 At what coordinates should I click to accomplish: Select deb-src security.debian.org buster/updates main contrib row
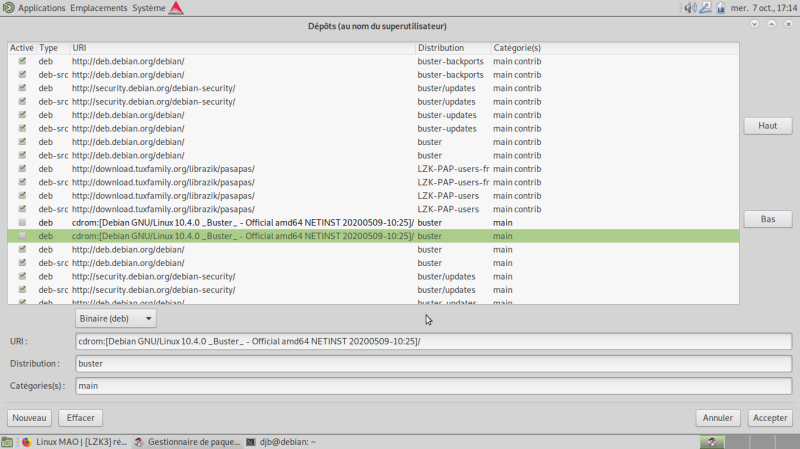pos(373,102)
